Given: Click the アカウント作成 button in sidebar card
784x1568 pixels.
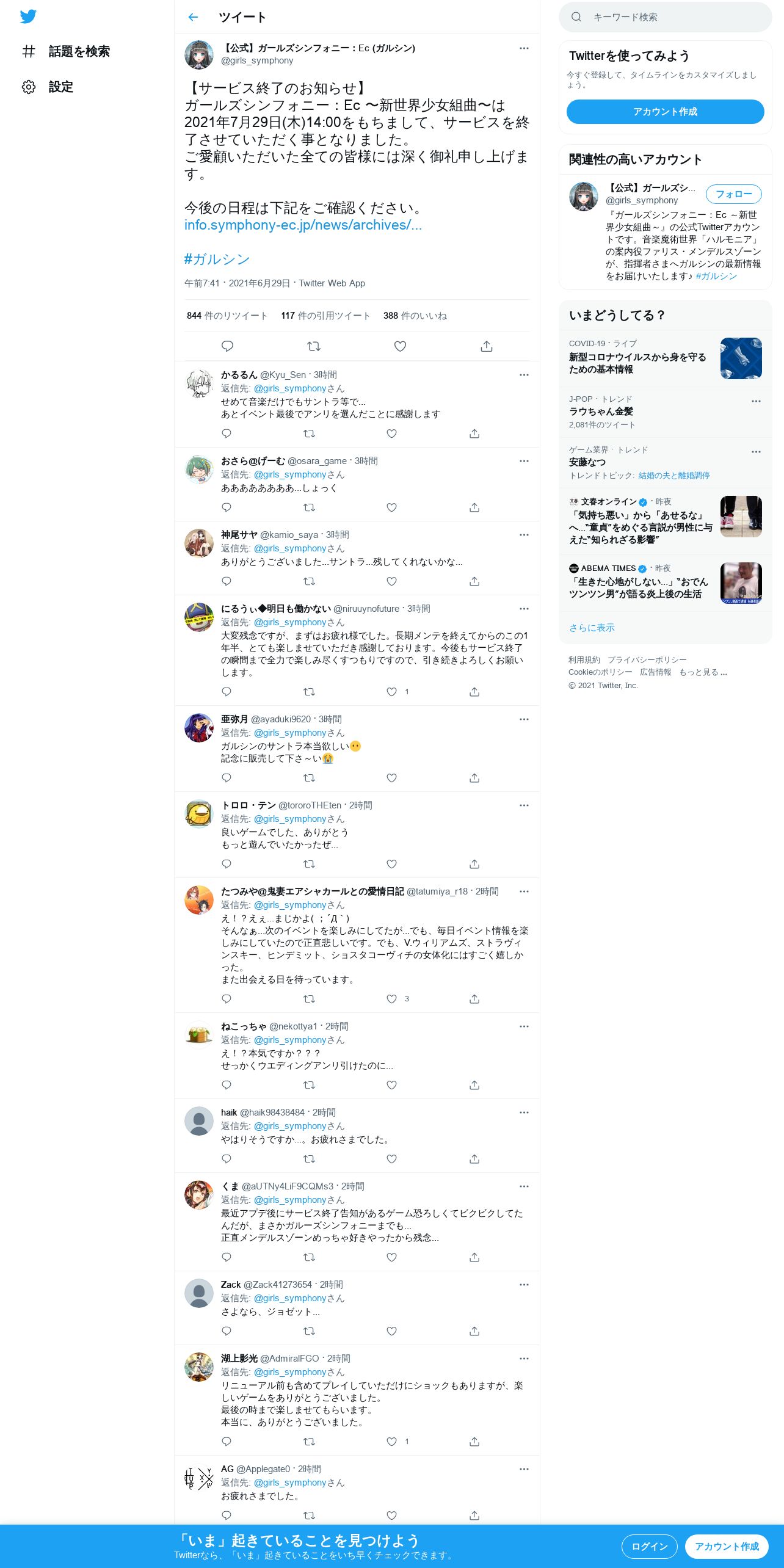Looking at the screenshot, I should [665, 112].
